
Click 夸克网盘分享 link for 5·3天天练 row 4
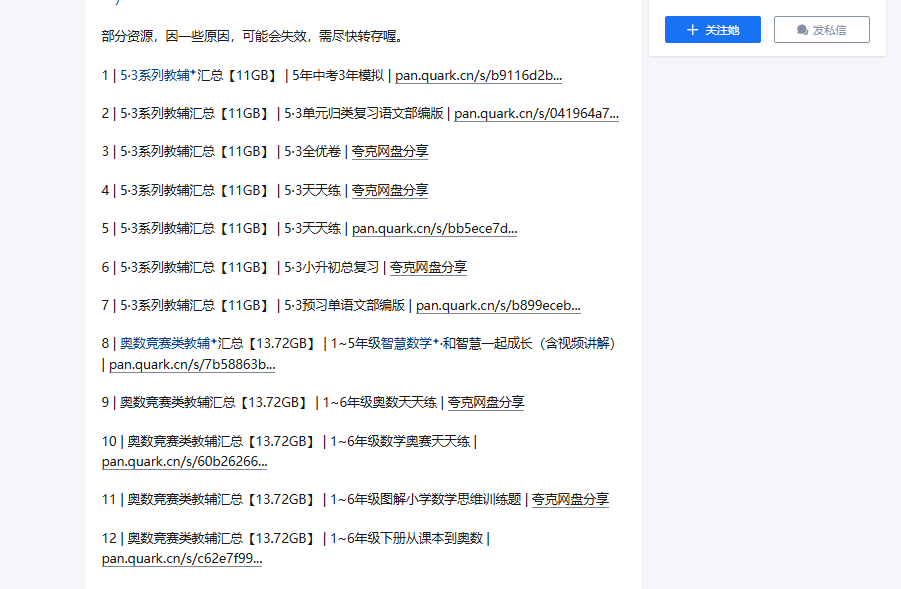390,190
